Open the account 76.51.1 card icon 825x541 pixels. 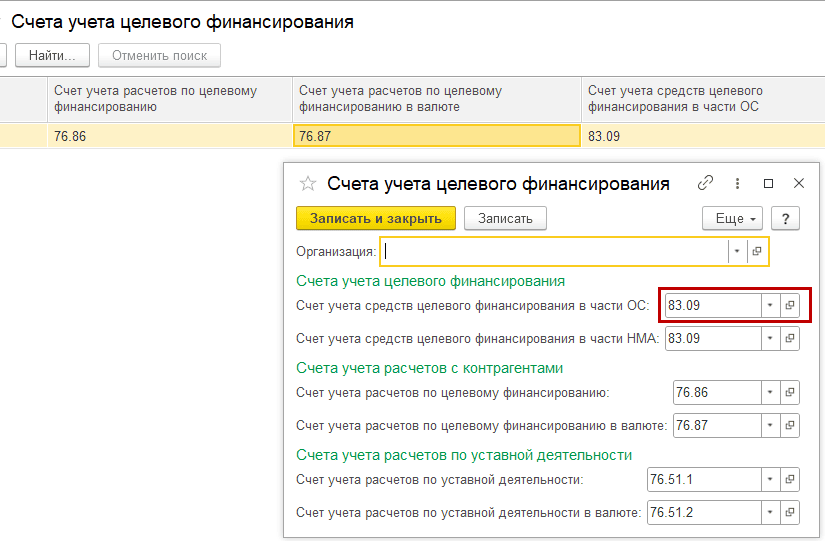coord(790,479)
